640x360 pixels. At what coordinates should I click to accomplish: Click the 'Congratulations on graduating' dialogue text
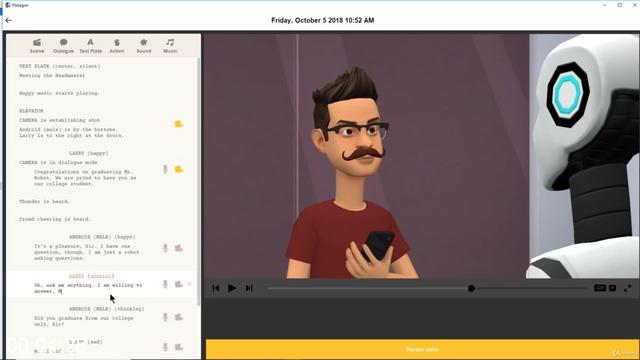(85, 178)
